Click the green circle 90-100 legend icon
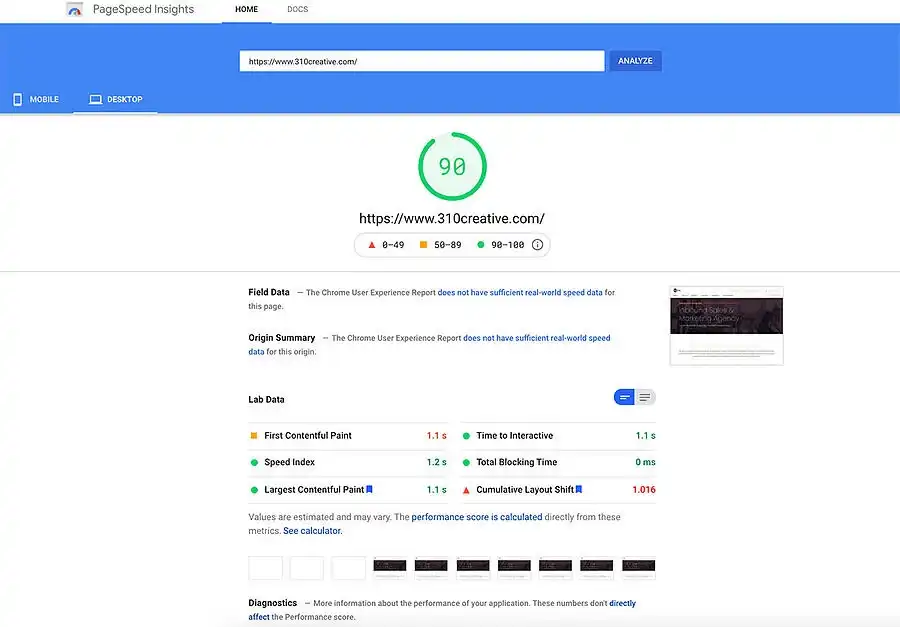Screen dimensions: 900x627 tap(481, 245)
